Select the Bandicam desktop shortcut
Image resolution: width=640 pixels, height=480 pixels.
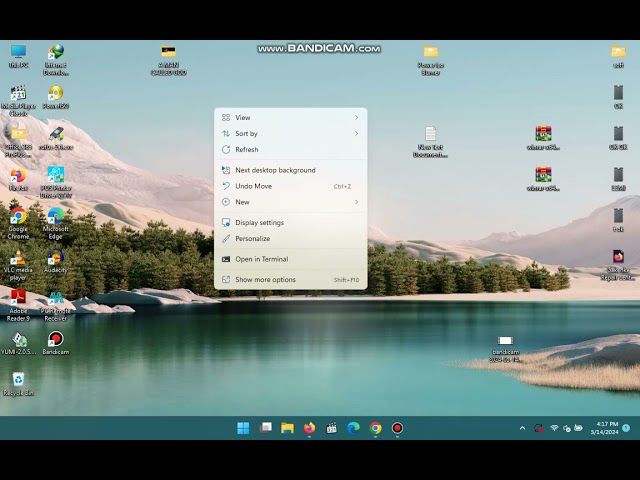coord(56,343)
